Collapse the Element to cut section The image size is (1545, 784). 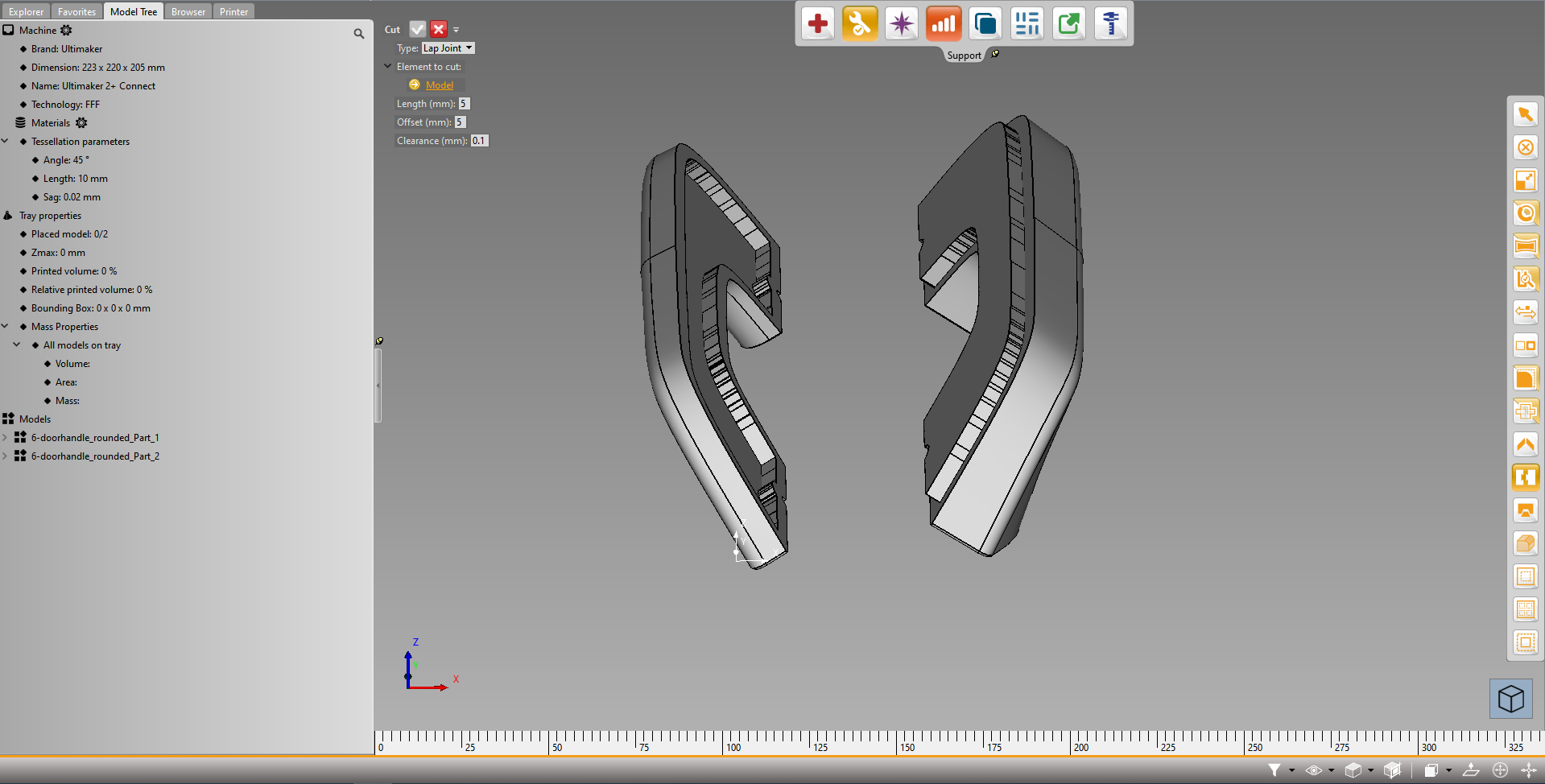pos(388,66)
